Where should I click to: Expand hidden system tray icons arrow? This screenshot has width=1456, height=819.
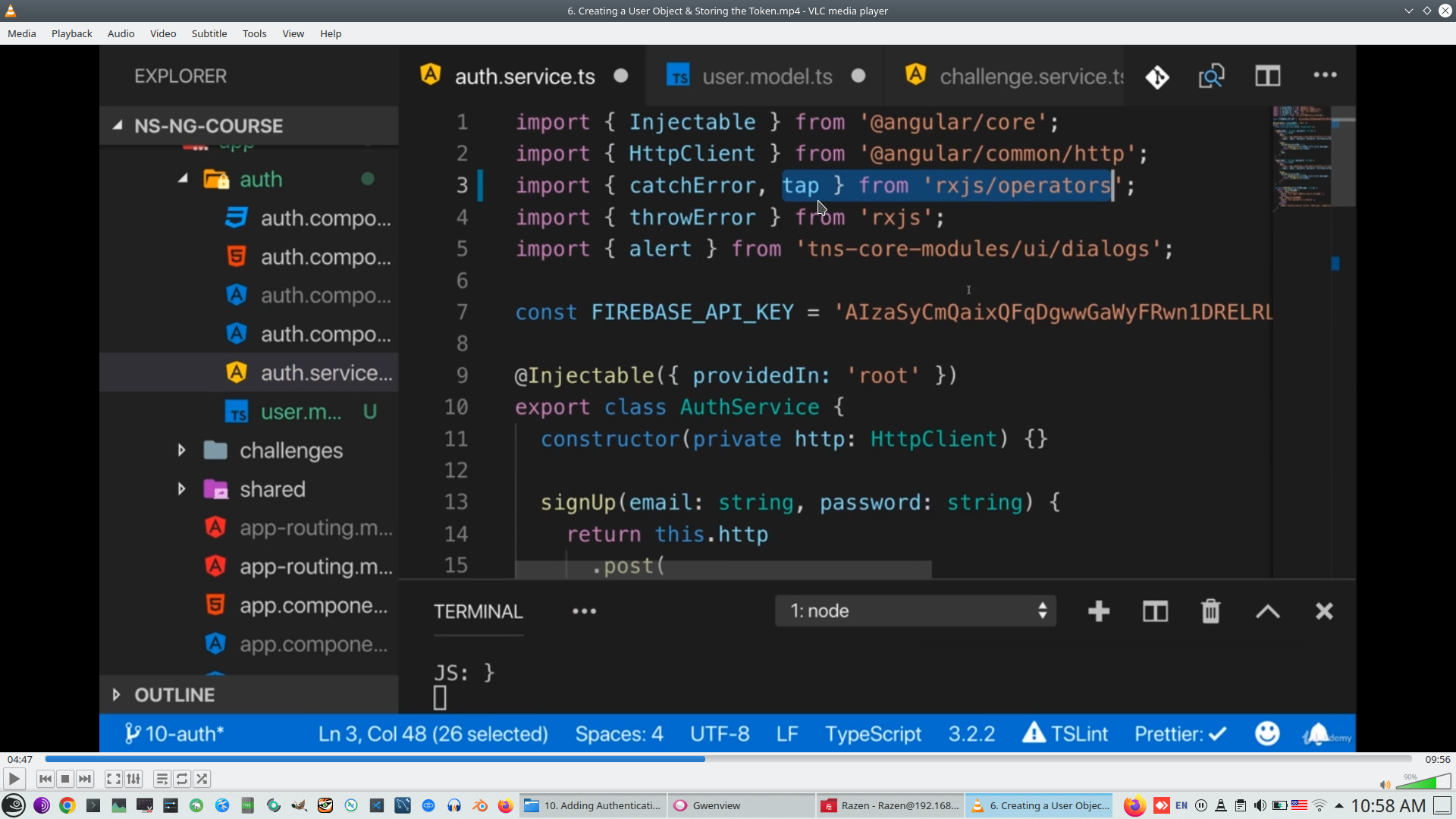tap(1339, 805)
